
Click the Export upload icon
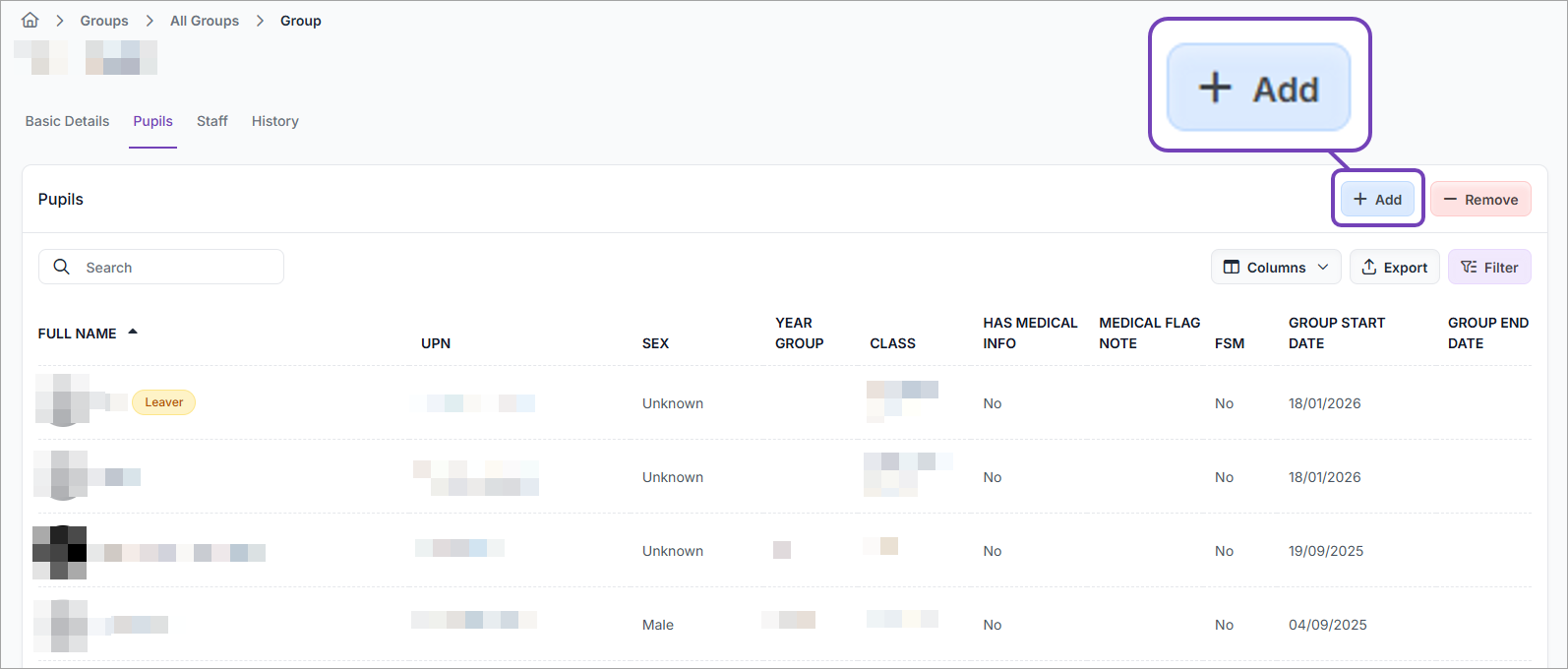[x=1368, y=267]
